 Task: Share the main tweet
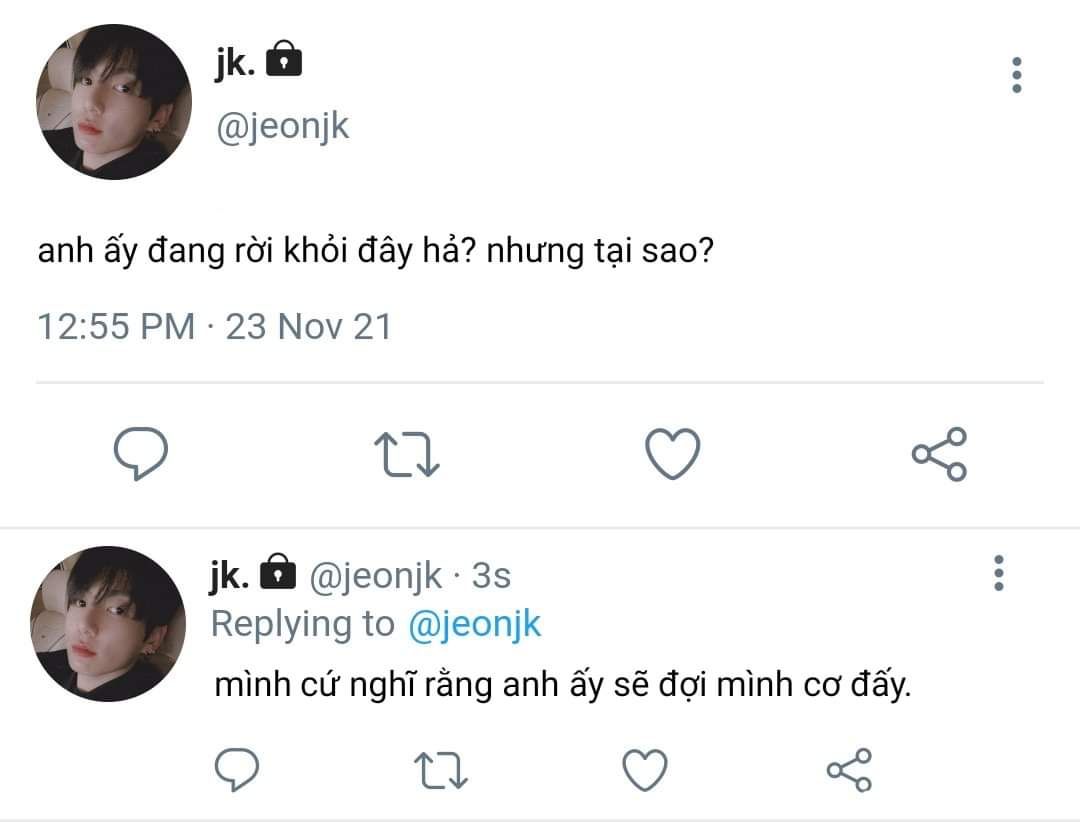939,454
